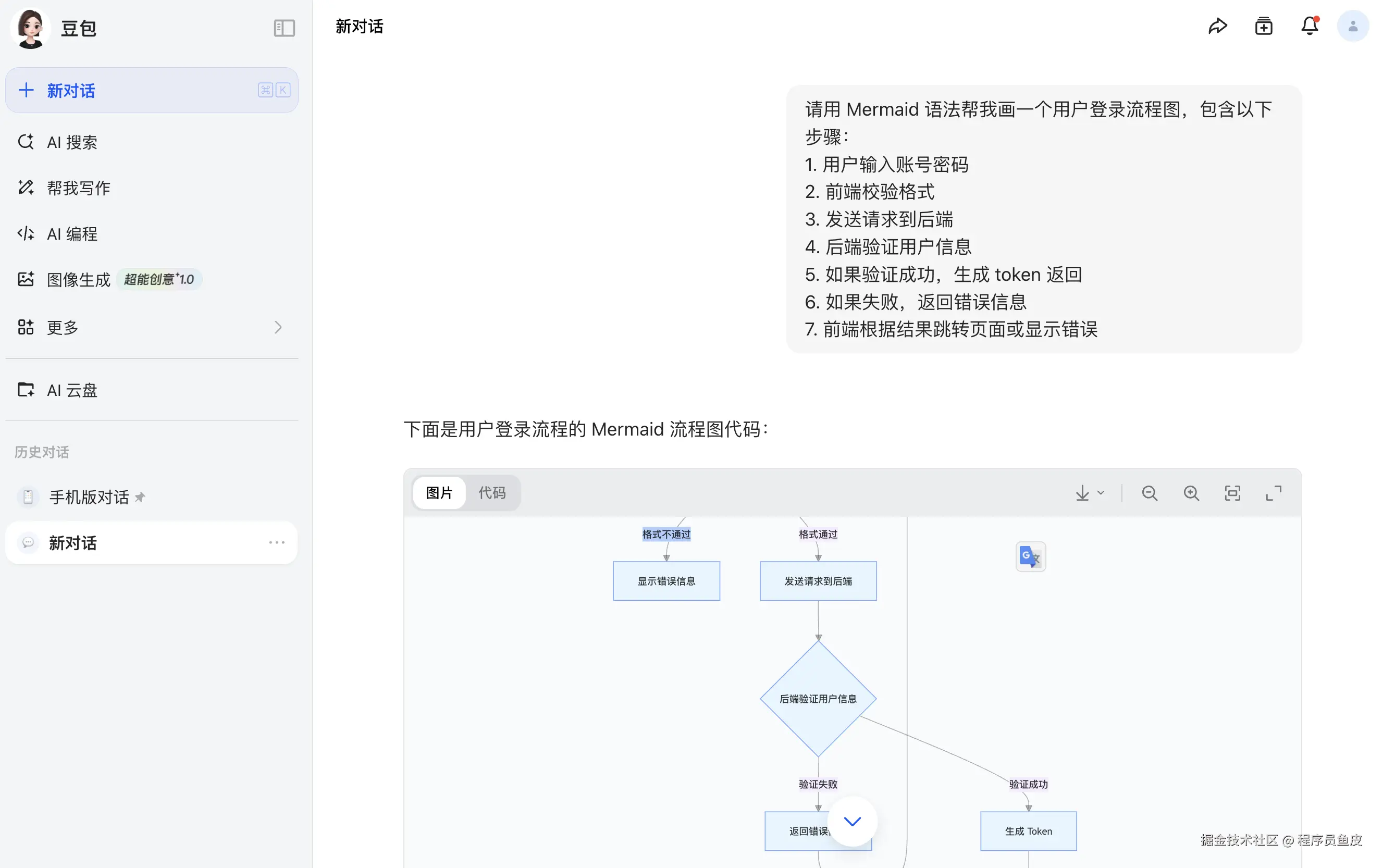Expand the diagram to fullscreen
Screen dimensions: 1383x868
[x=1274, y=493]
